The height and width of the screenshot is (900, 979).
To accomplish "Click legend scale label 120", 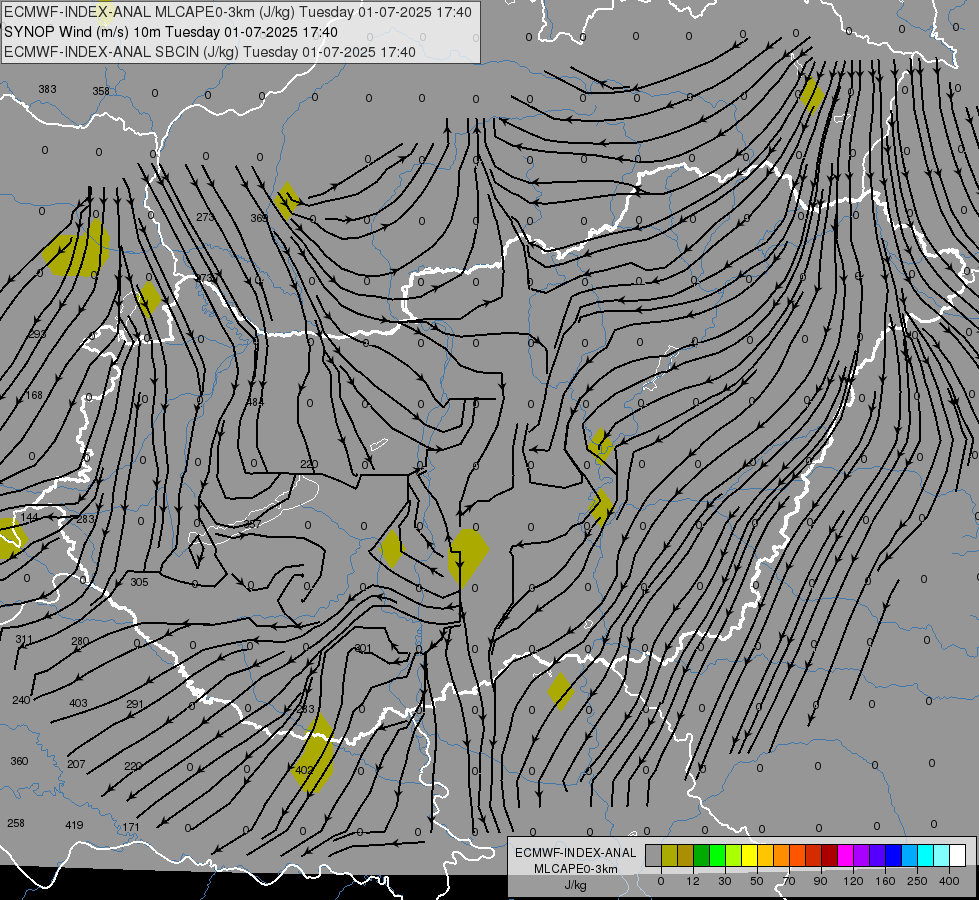I will (x=853, y=881).
